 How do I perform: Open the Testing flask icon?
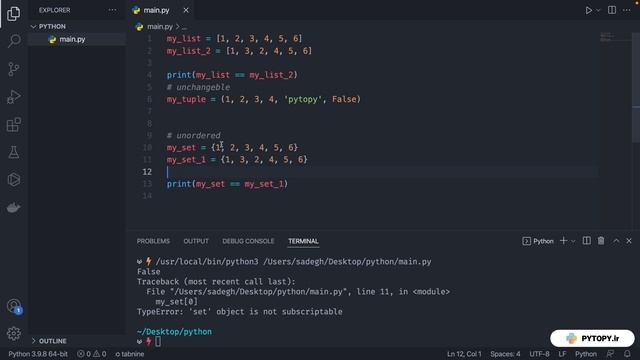pos(13,152)
